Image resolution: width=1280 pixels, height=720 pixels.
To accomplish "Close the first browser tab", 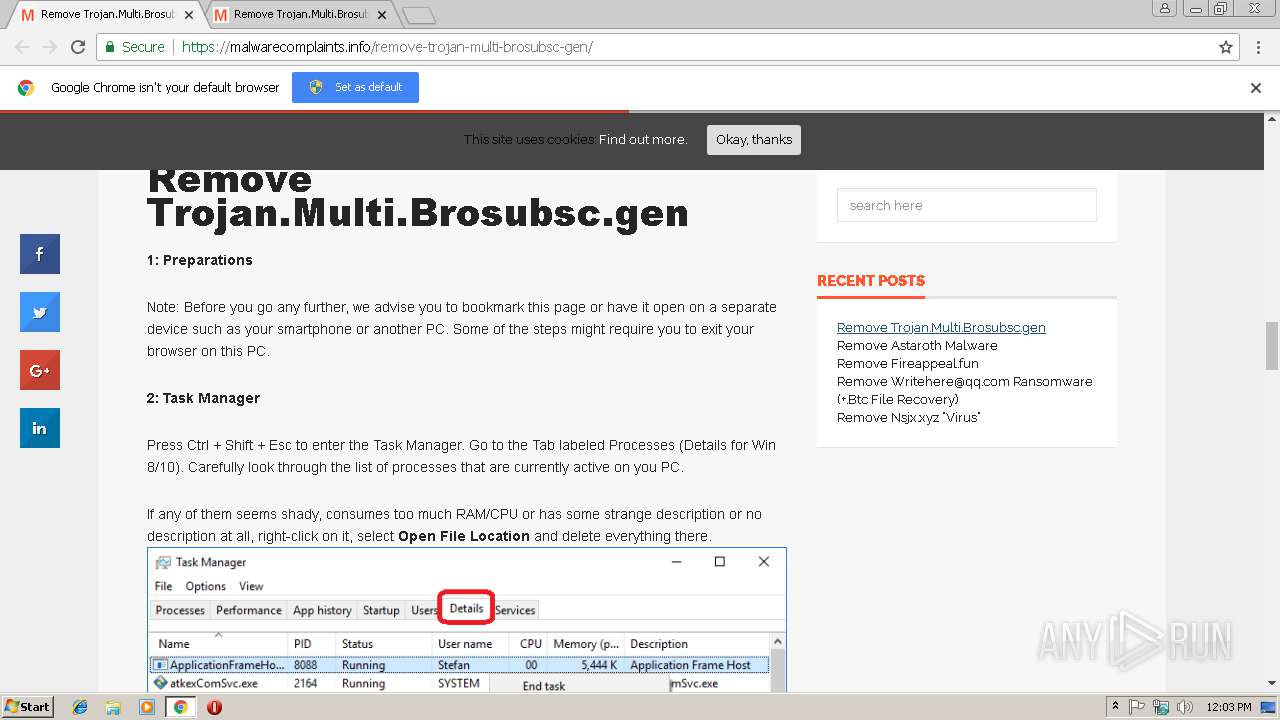I will tap(189, 15).
